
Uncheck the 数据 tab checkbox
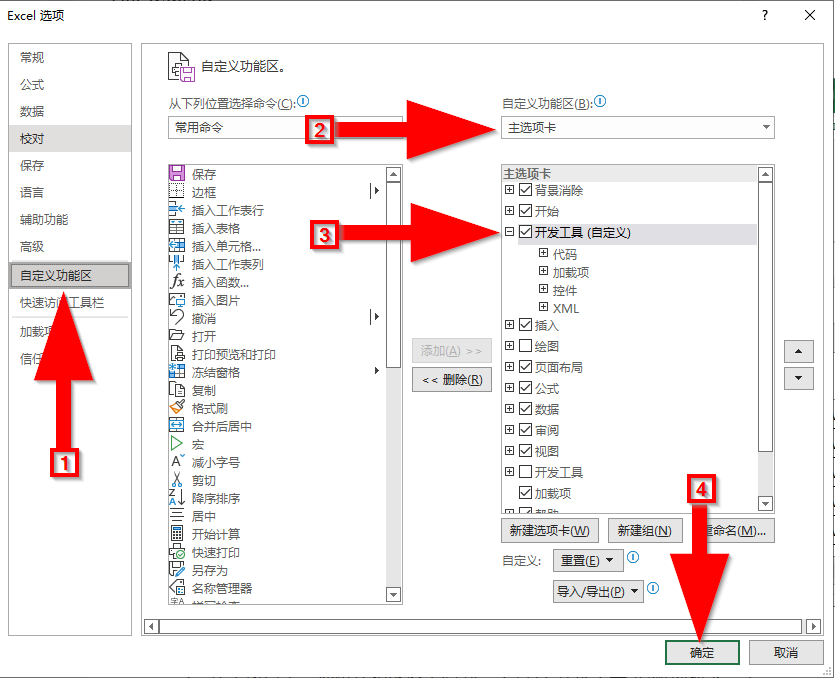click(526, 409)
